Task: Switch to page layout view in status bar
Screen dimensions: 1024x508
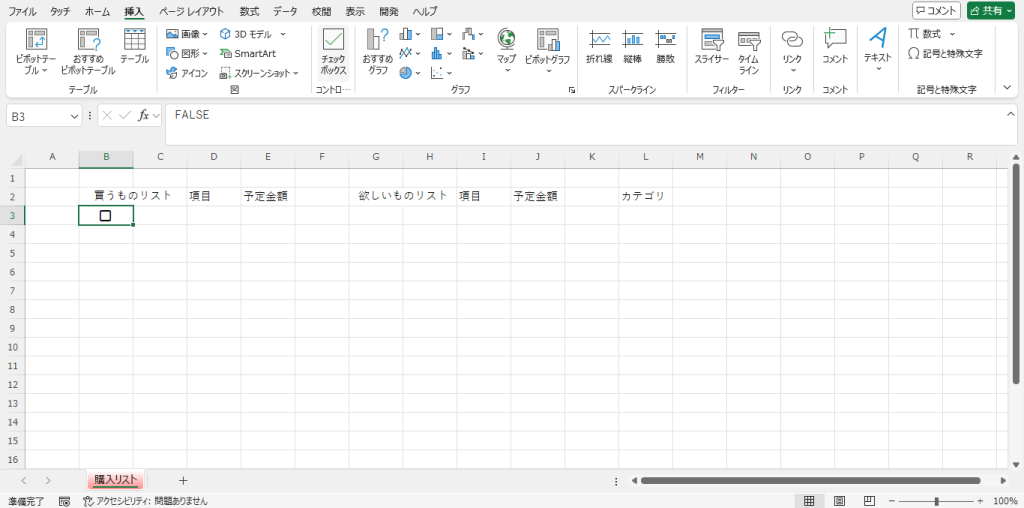Action: tap(840, 500)
